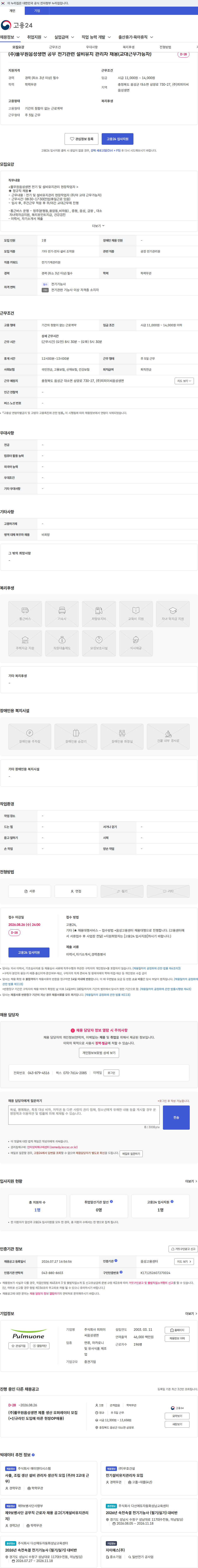
Task: Expand job description with 더보기
Action: pyautogui.click(x=98, y=226)
